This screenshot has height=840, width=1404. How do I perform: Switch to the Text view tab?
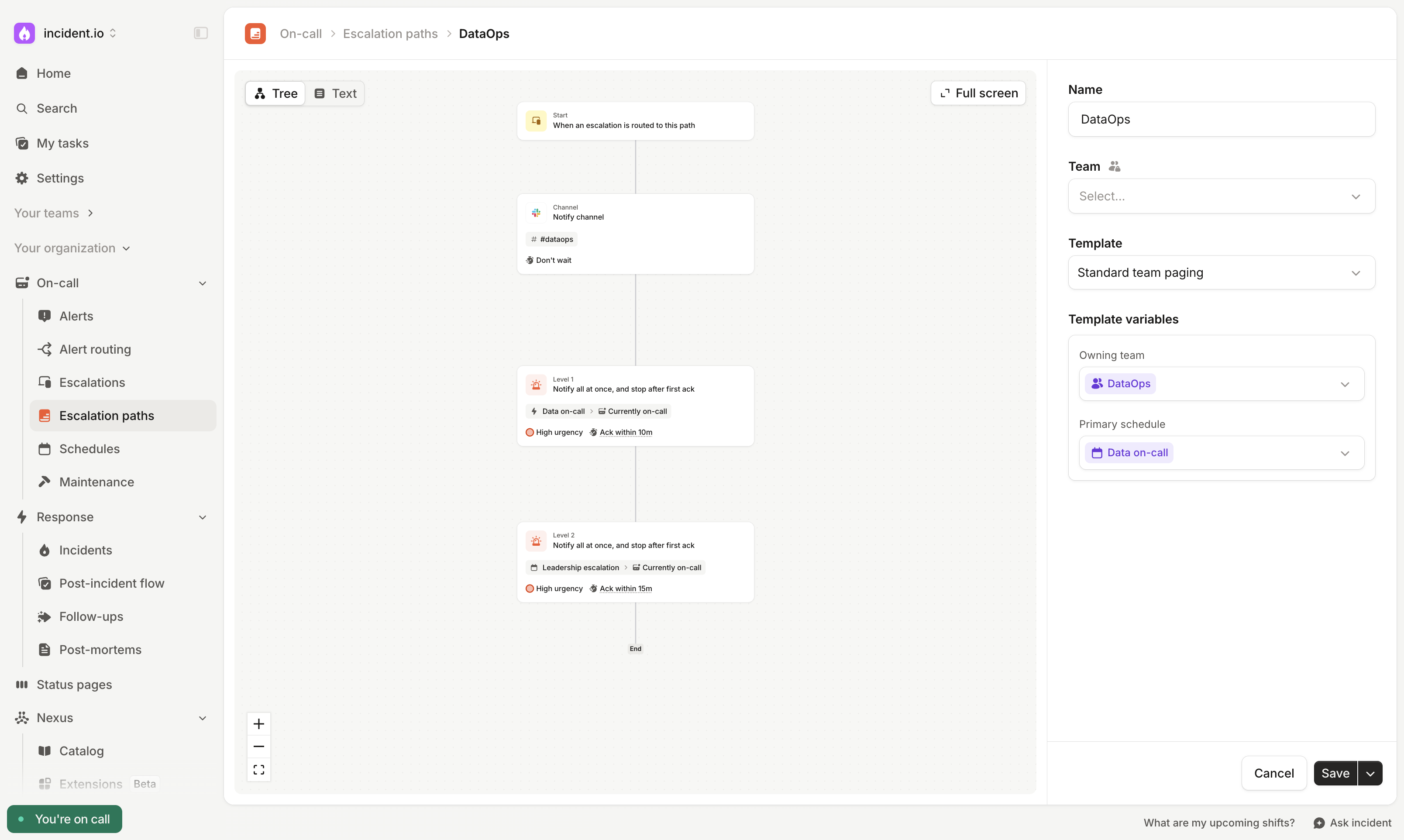tap(336, 93)
